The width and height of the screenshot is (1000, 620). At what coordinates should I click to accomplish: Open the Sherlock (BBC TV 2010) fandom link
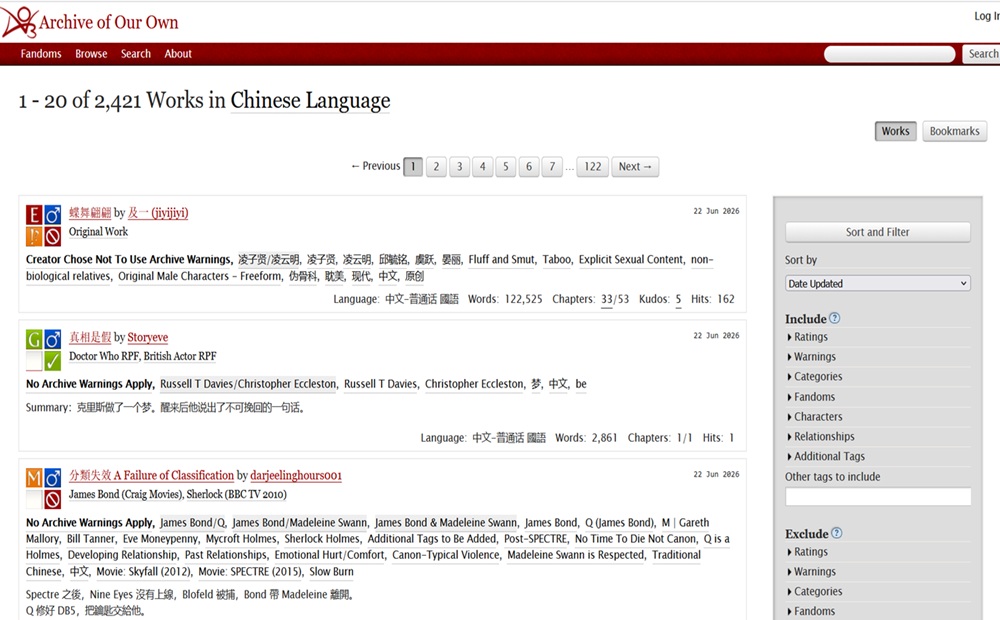(x=237, y=494)
